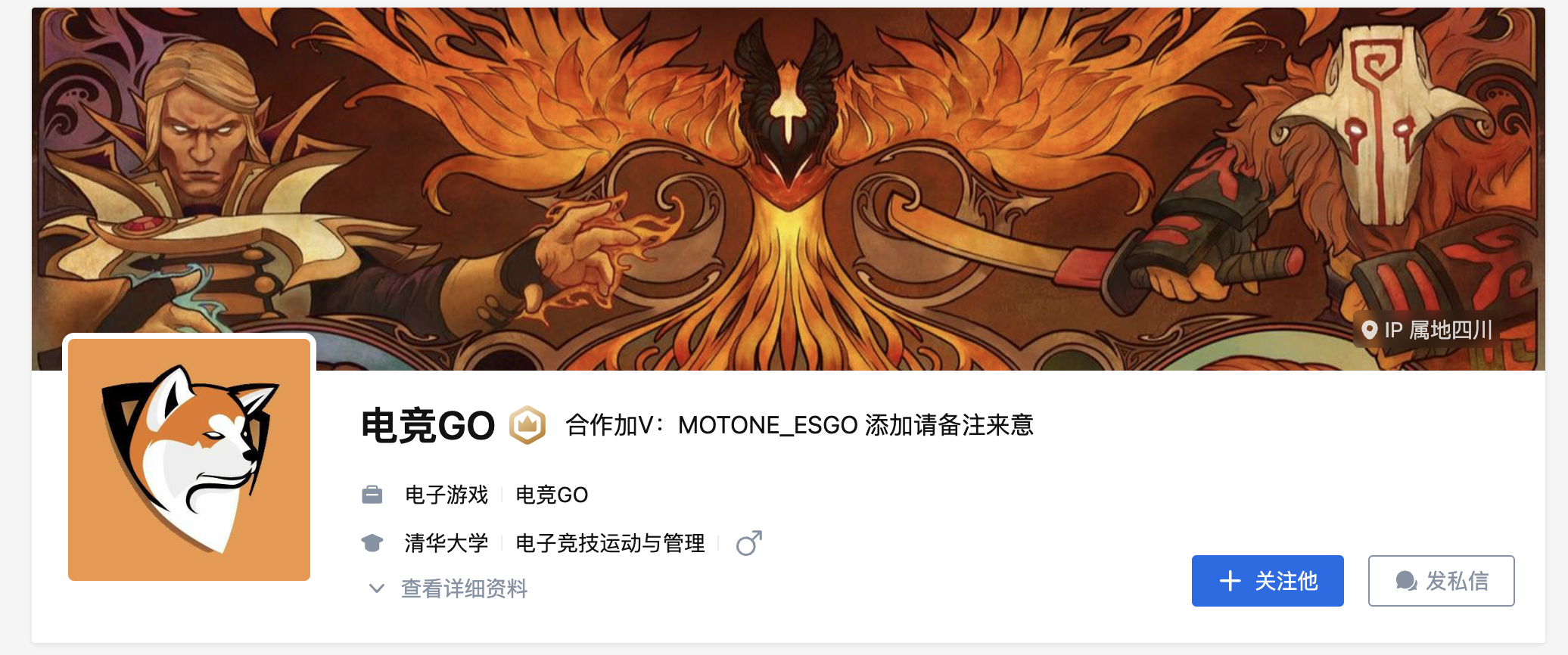Click the IP 属地四川 location text
The width and height of the screenshot is (1568, 655).
pyautogui.click(x=1439, y=330)
